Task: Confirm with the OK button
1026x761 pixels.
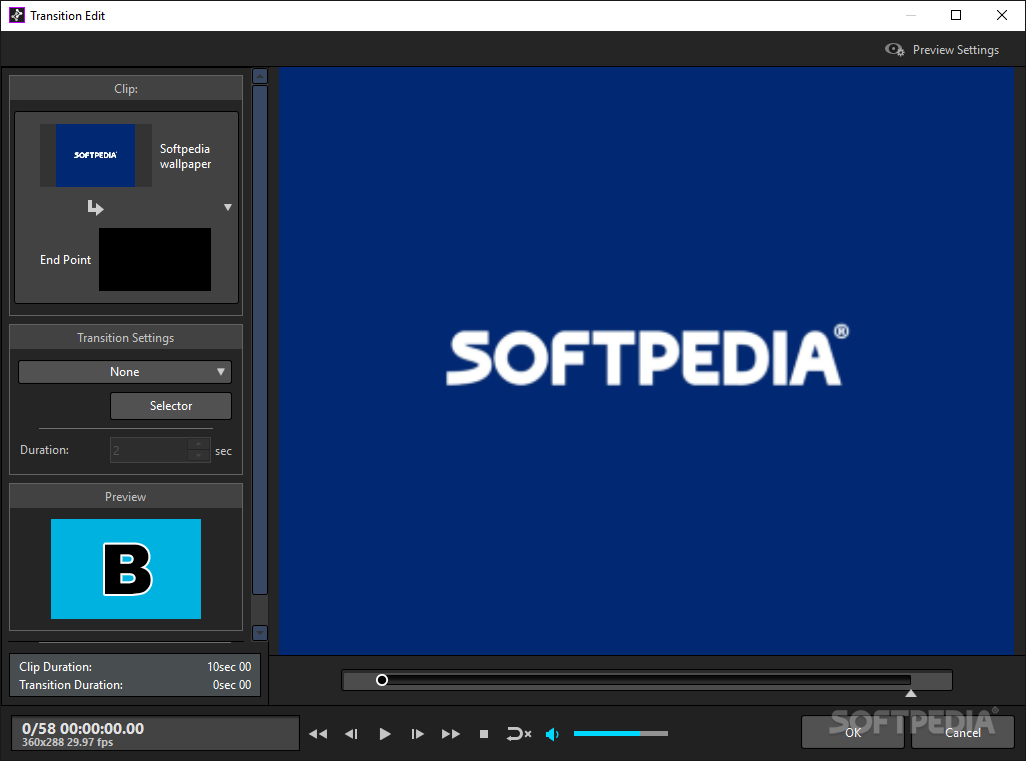Action: pos(853,732)
